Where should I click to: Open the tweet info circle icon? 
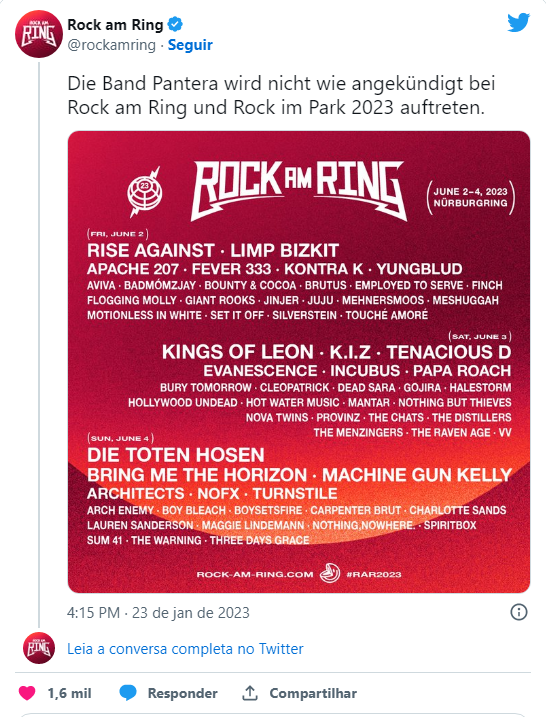(519, 612)
